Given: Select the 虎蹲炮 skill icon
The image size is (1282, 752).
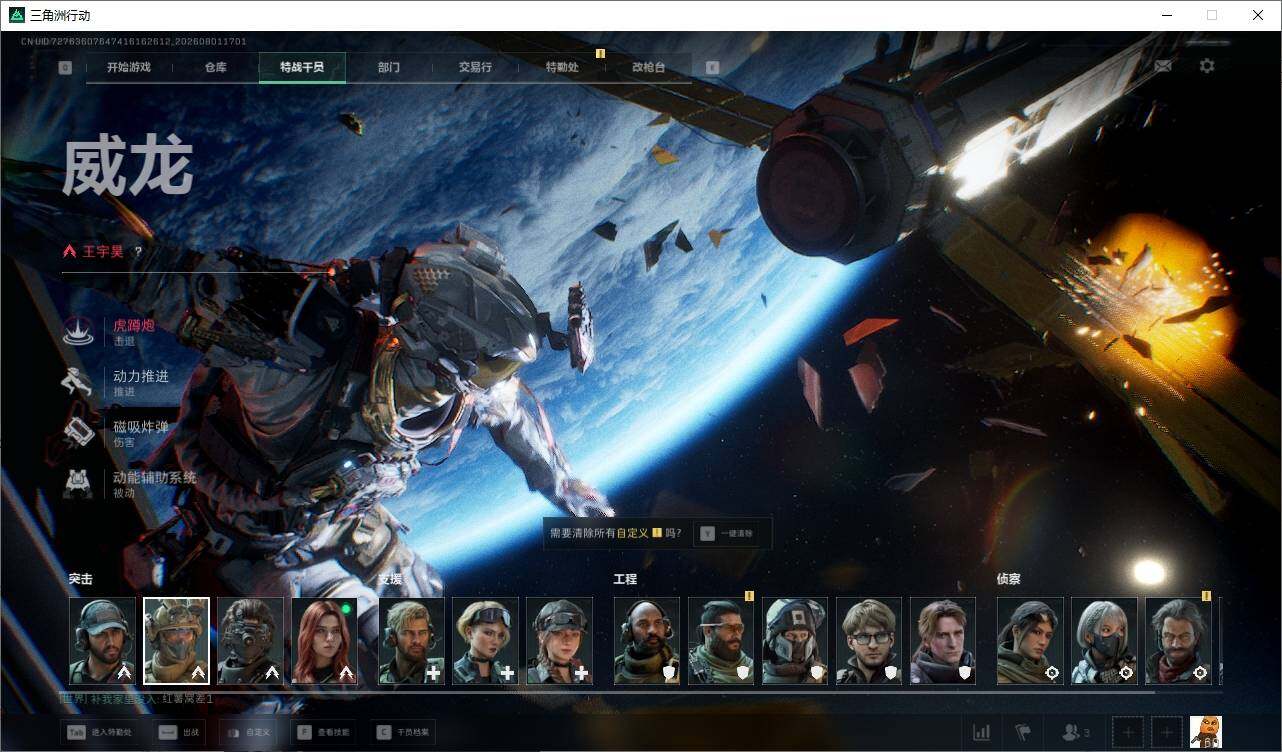Looking at the screenshot, I should pos(78,331).
